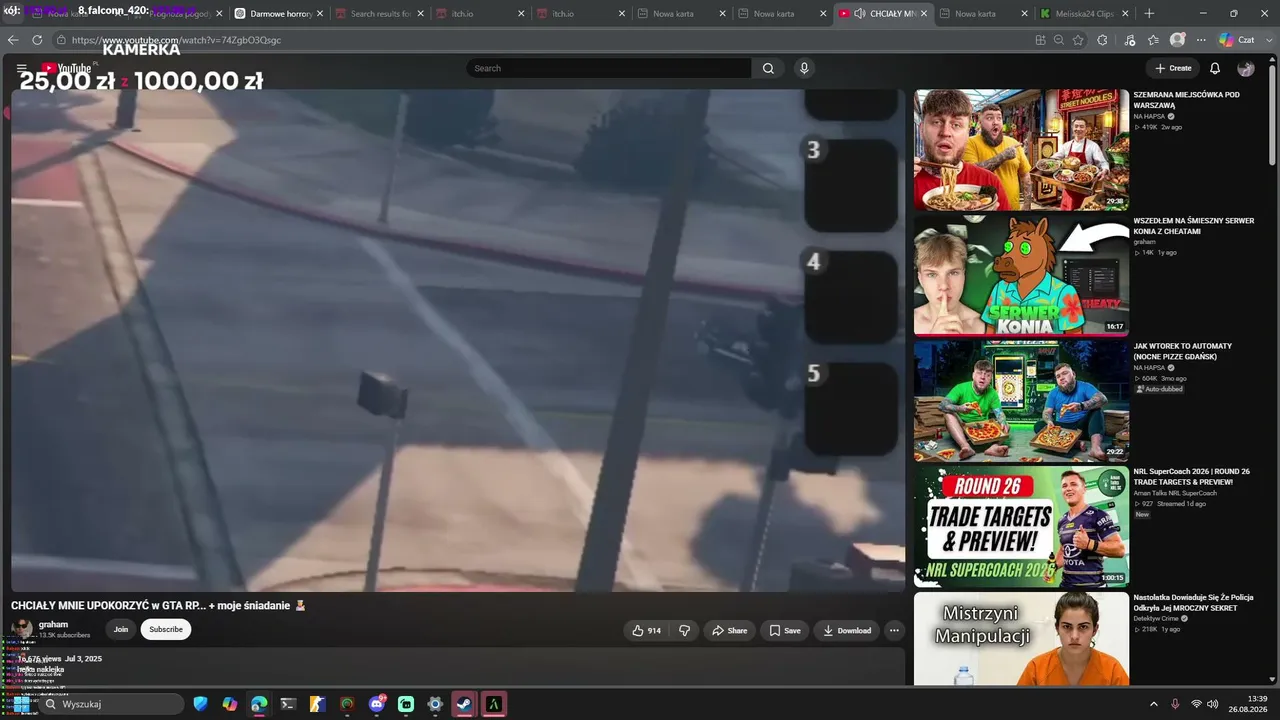The image size is (1280, 720).
Task: Click the 'Detektyw Crime' channel name
Action: (x=1157, y=619)
